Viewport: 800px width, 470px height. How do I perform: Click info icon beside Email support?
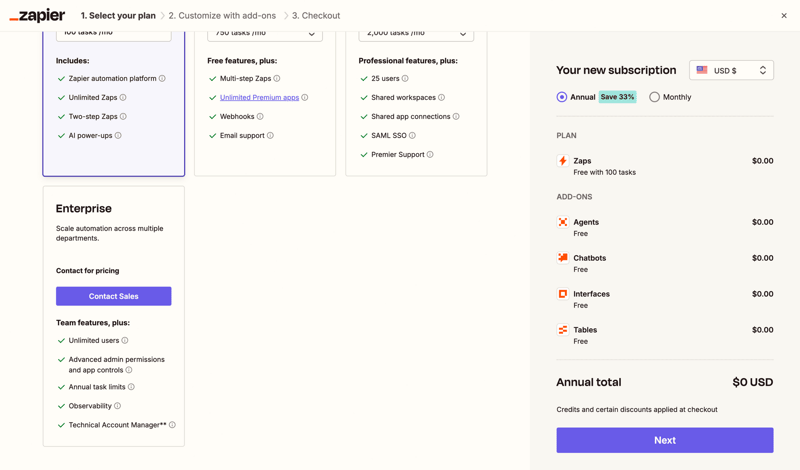point(270,136)
